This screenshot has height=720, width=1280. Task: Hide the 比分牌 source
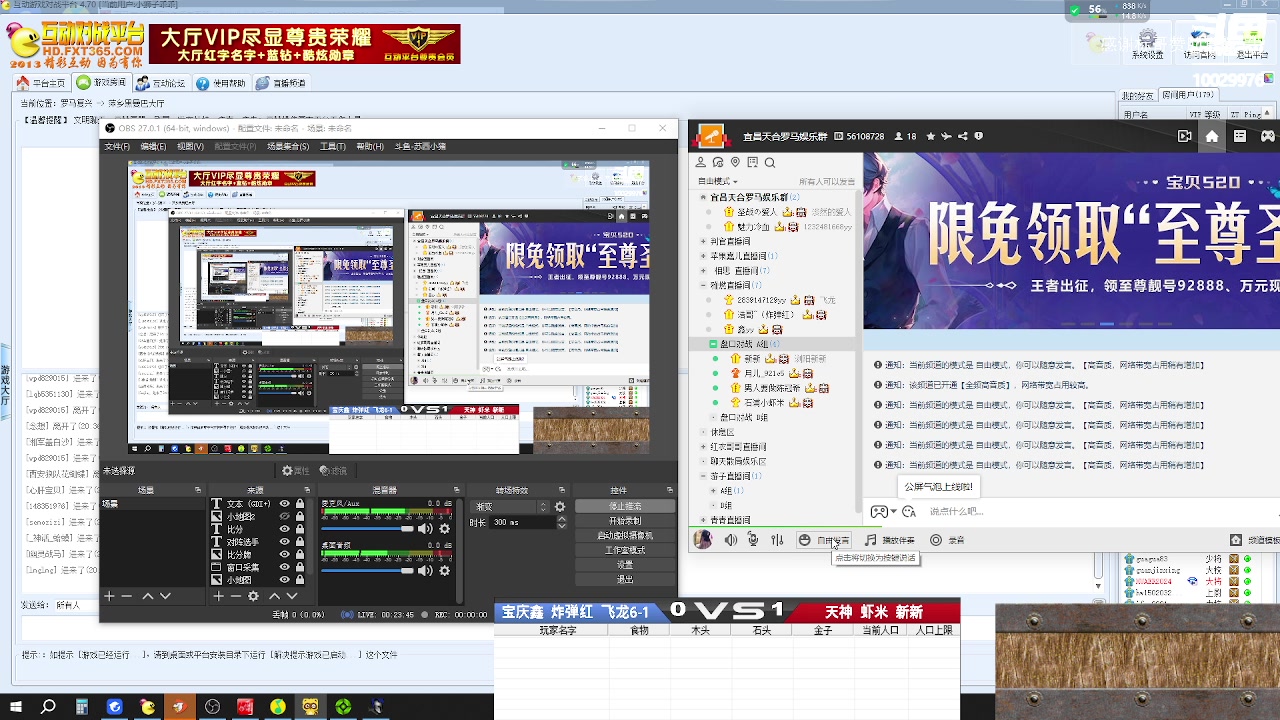coord(285,554)
